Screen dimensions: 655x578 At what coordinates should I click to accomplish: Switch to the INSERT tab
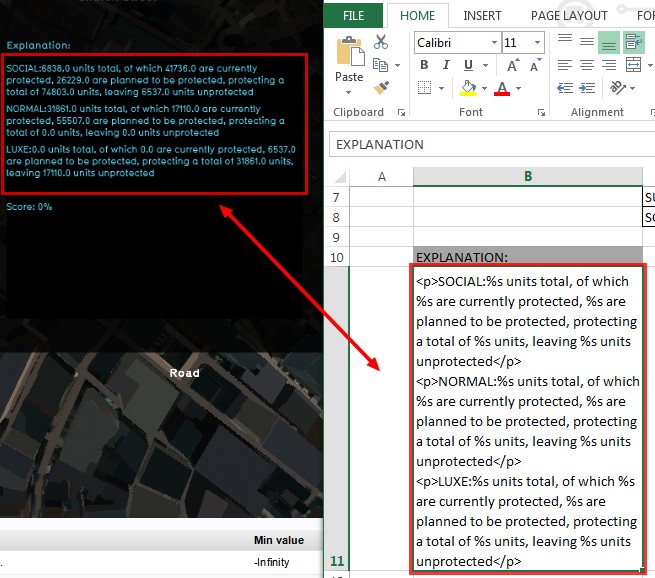click(x=482, y=15)
